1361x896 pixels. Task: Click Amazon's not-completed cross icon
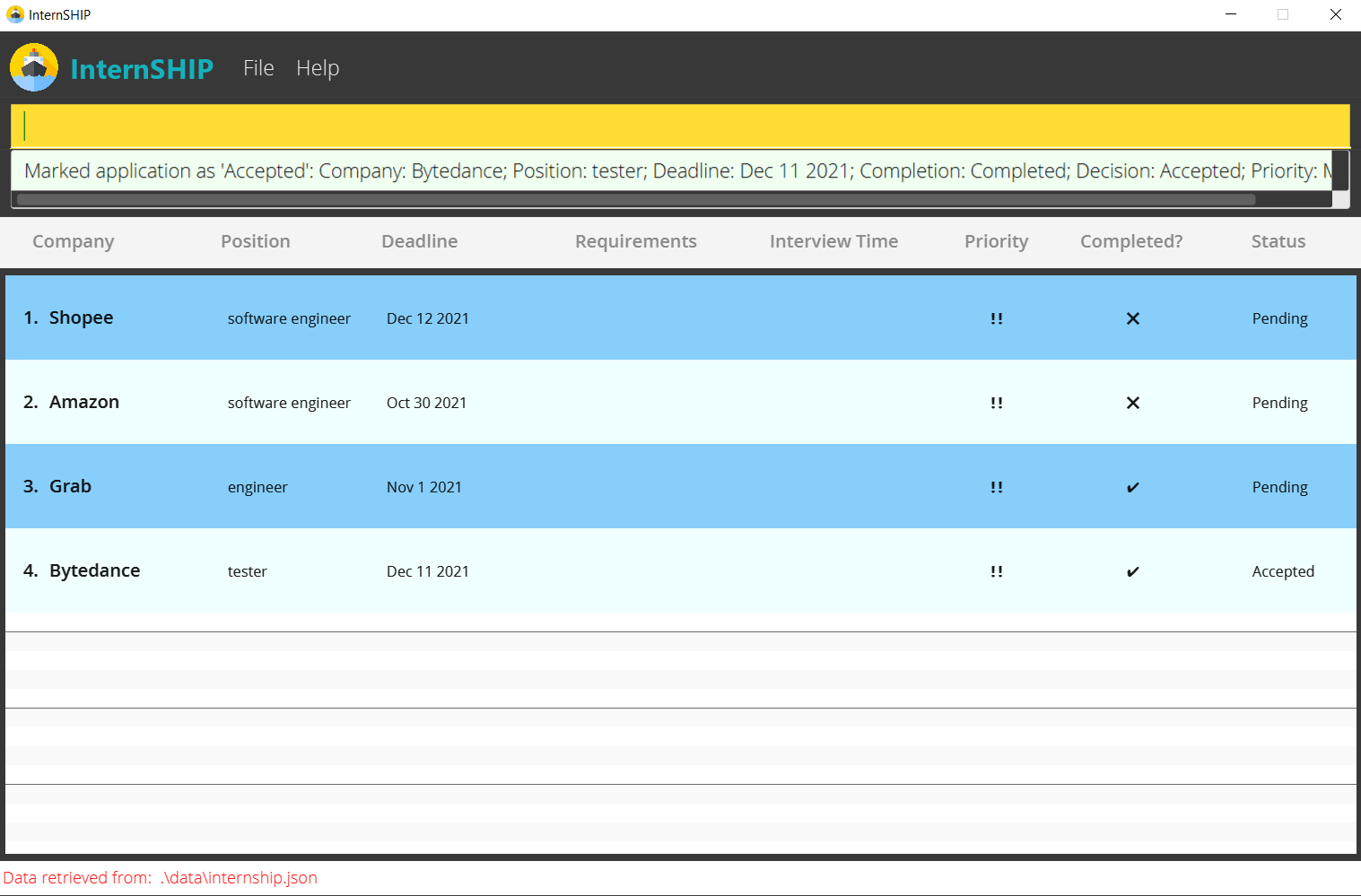[1133, 403]
